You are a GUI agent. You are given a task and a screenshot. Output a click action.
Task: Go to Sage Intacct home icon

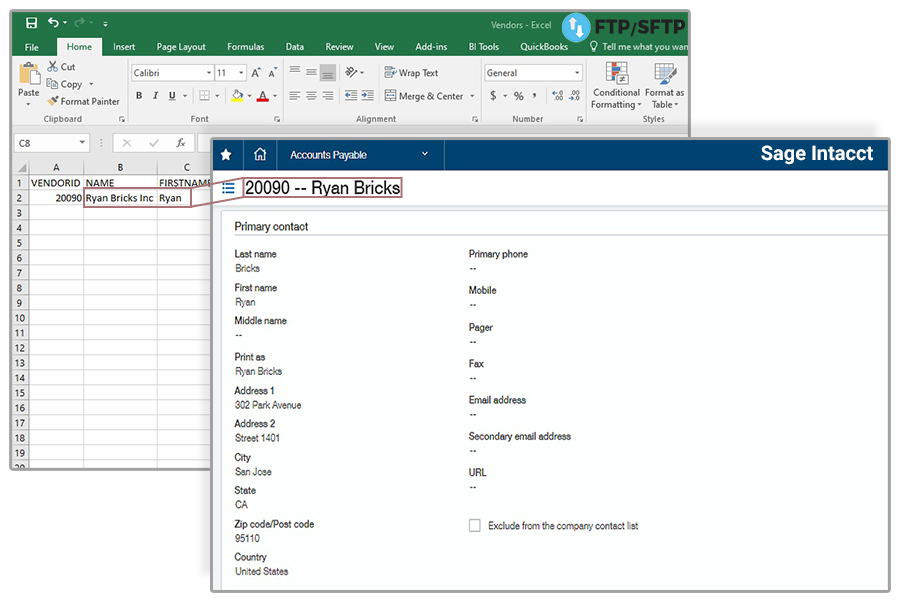(x=260, y=155)
